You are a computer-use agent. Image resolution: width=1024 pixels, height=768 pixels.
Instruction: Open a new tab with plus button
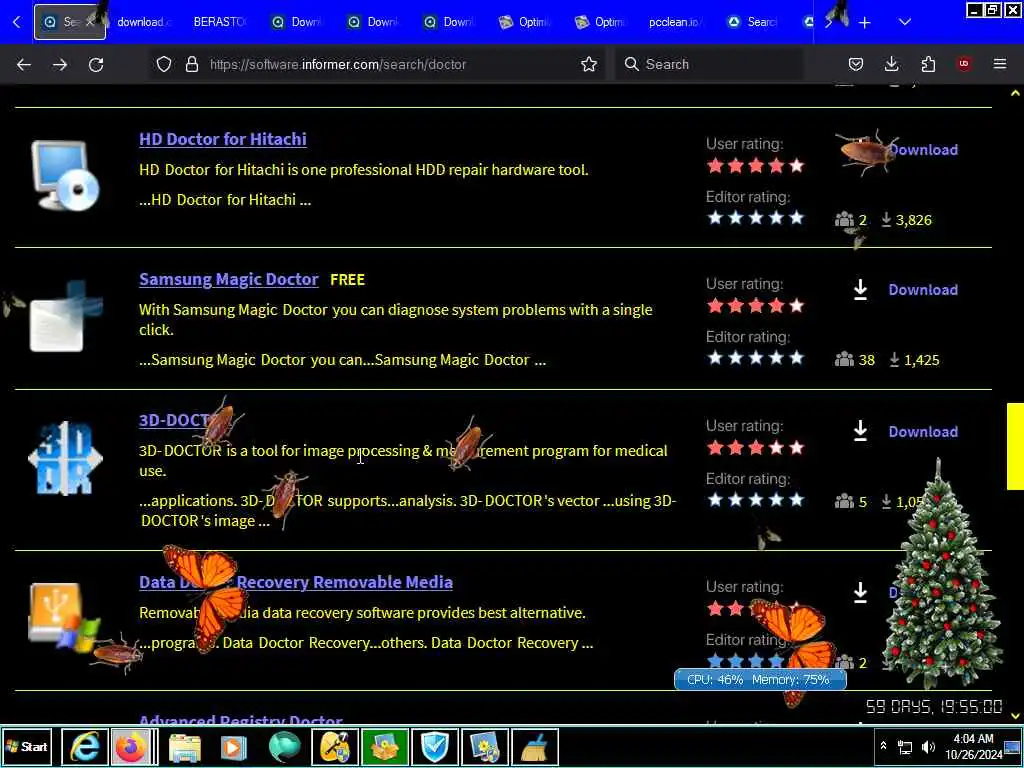click(x=865, y=22)
